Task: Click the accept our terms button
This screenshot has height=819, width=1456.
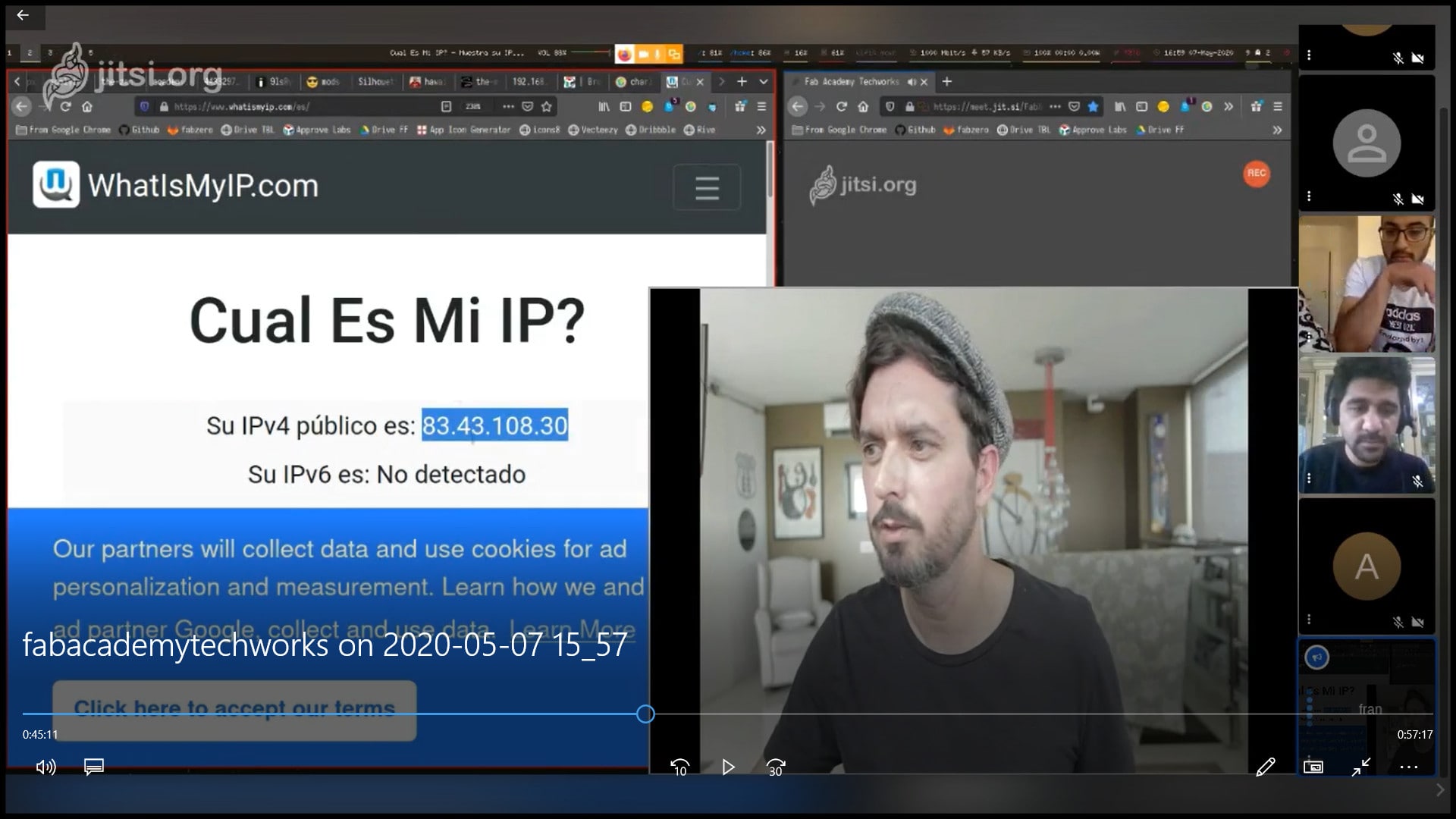Action: [x=234, y=709]
